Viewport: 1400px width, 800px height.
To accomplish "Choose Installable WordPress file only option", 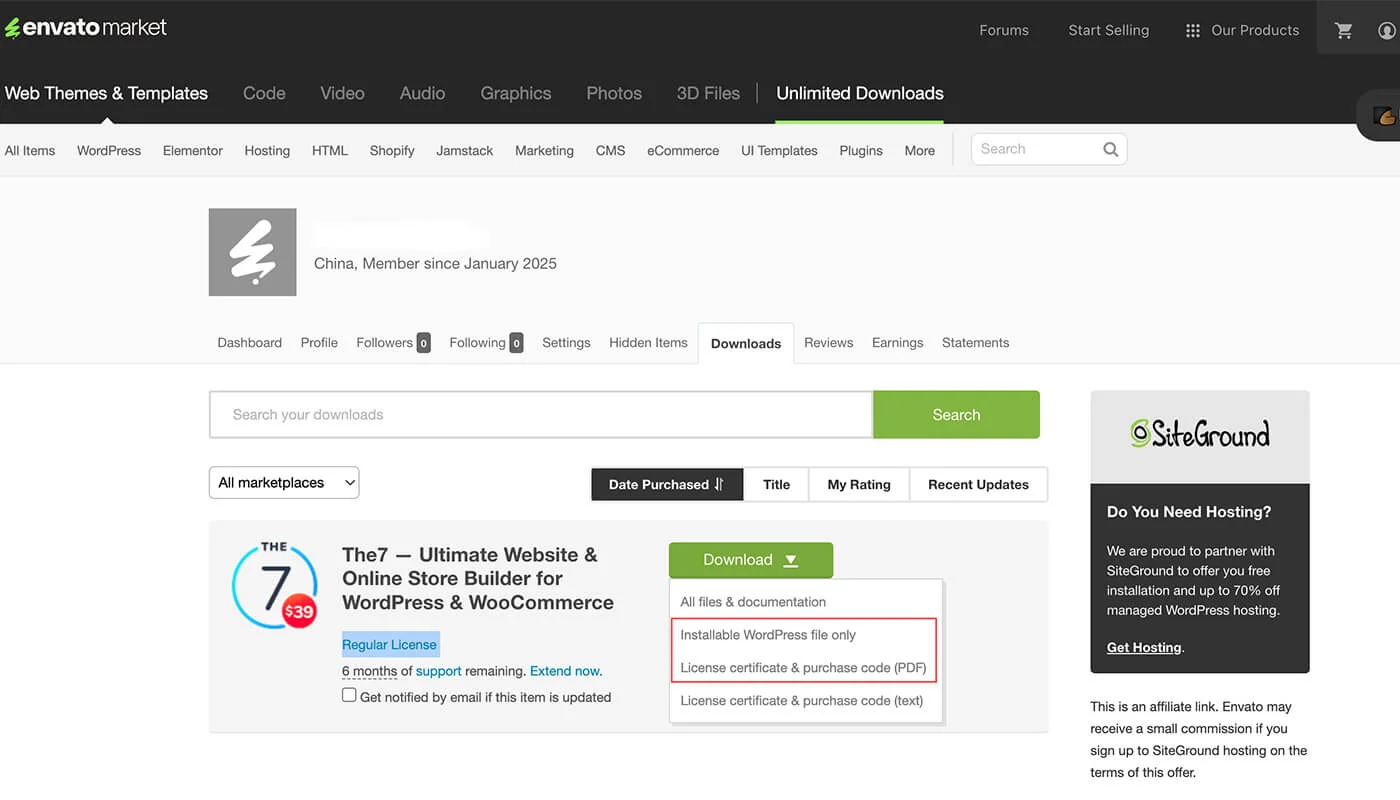I will tap(768, 634).
